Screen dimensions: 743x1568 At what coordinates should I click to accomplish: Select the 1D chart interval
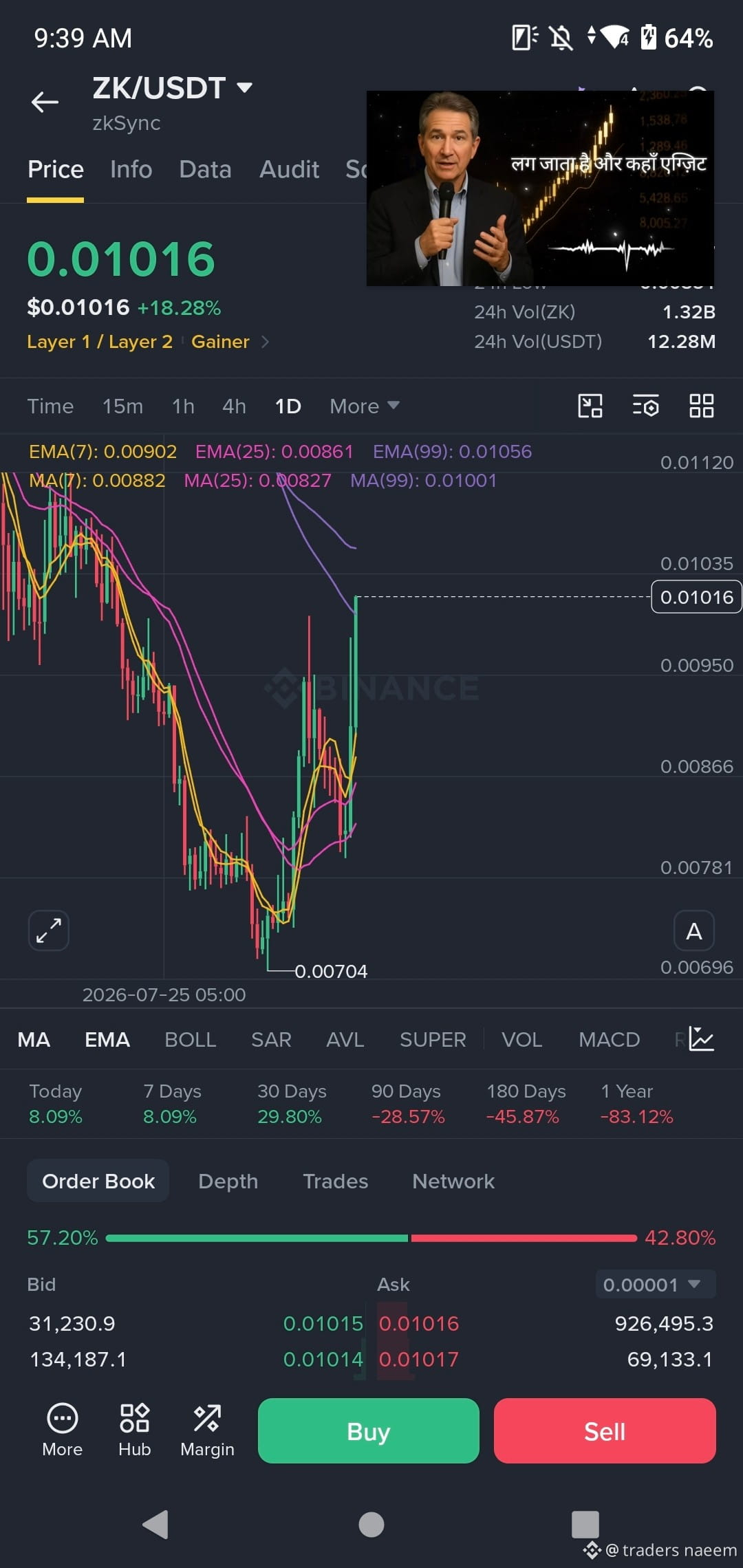coord(288,406)
